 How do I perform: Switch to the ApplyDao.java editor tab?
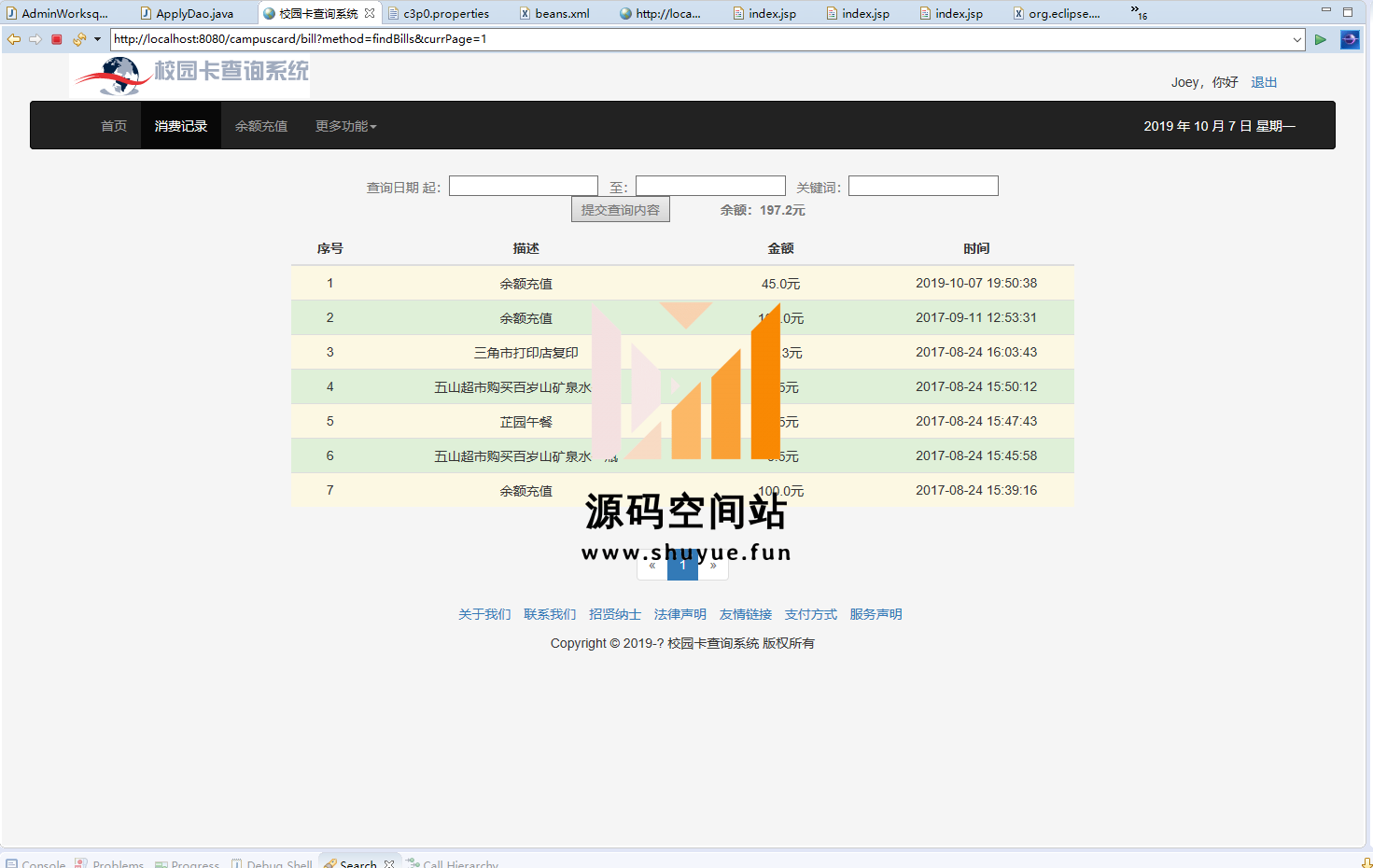point(188,13)
